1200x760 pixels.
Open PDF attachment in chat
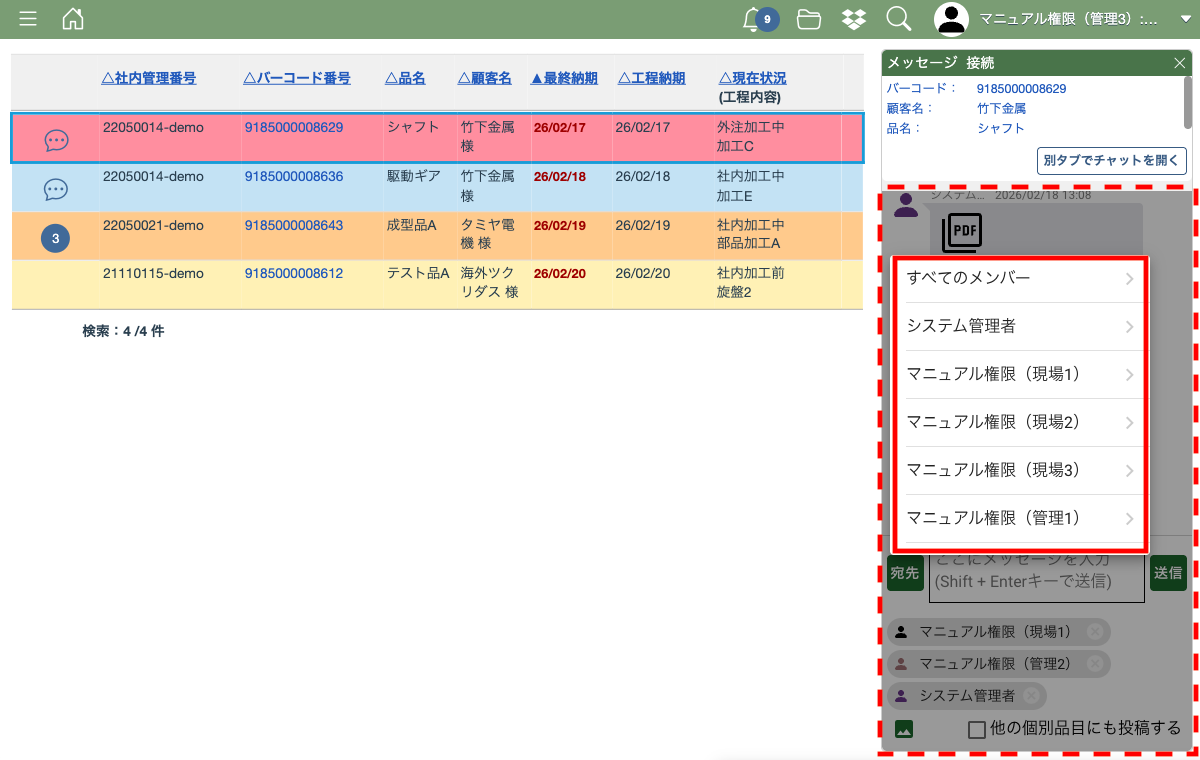pos(962,233)
